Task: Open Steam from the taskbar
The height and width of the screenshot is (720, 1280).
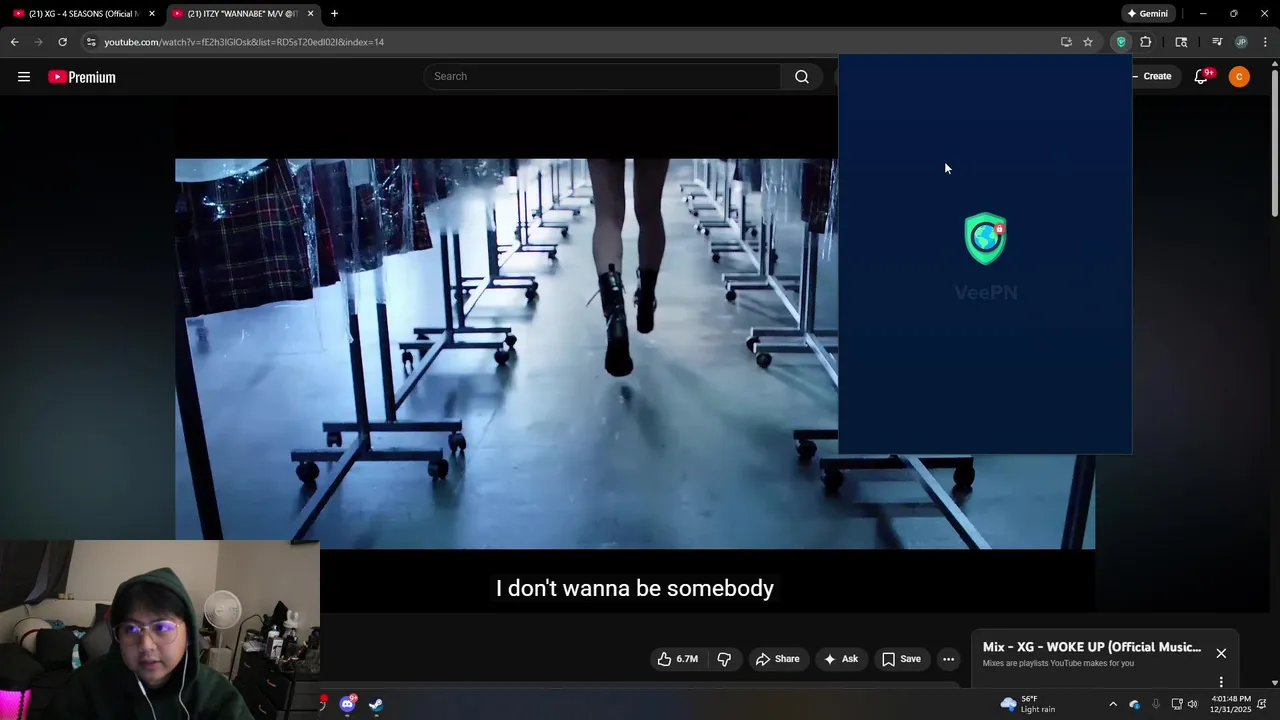Action: 376,704
